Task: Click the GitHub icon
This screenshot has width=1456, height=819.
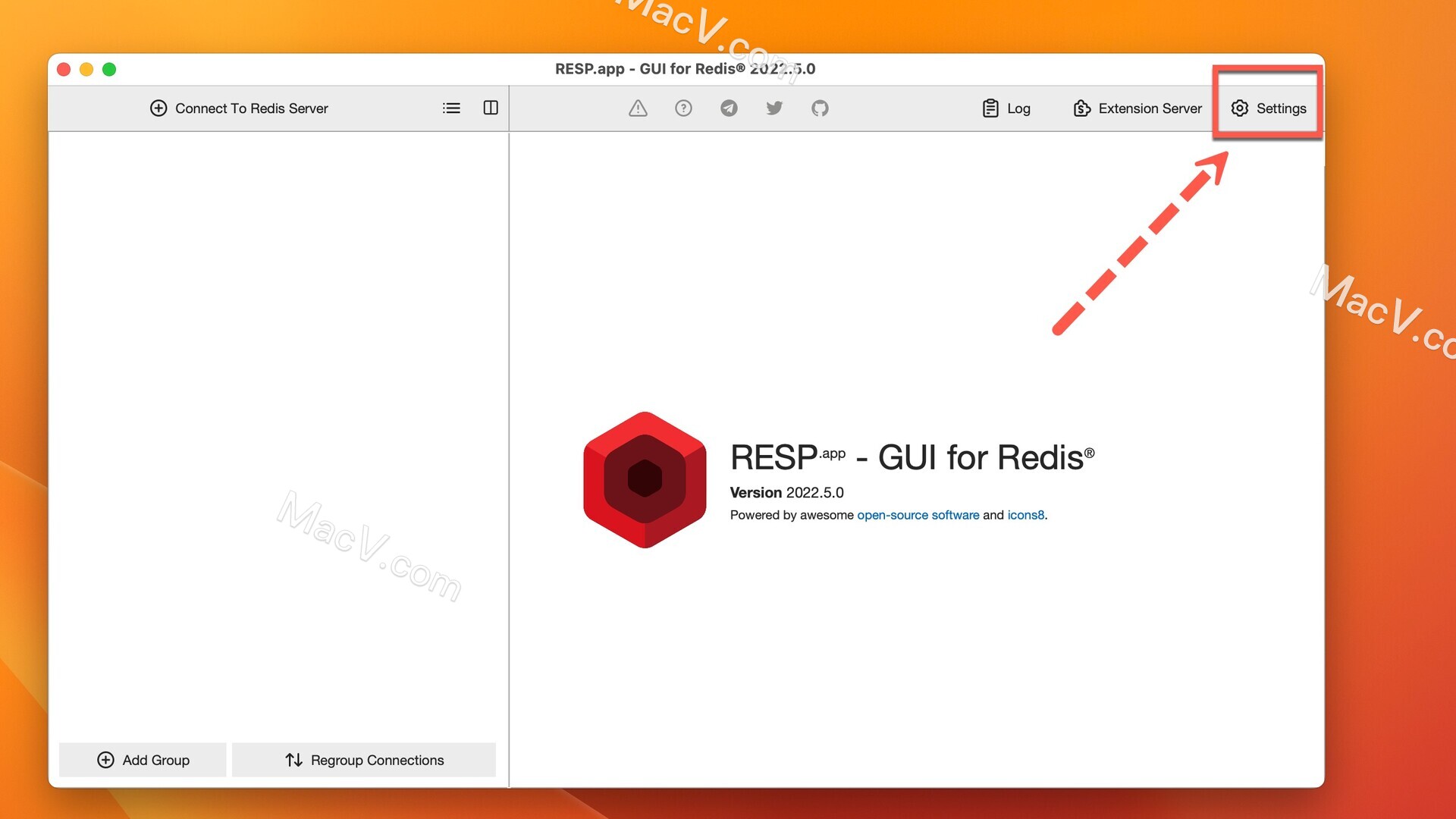Action: [x=820, y=107]
